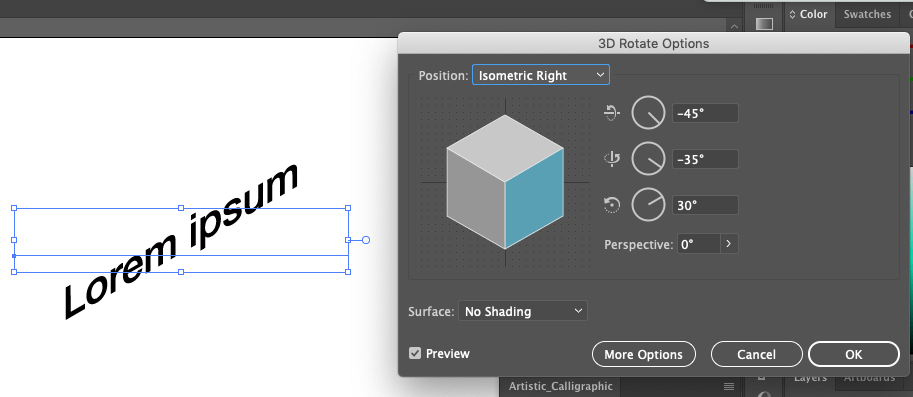
Task: Open the Surface dropdown showing No Shading
Action: tap(523, 311)
